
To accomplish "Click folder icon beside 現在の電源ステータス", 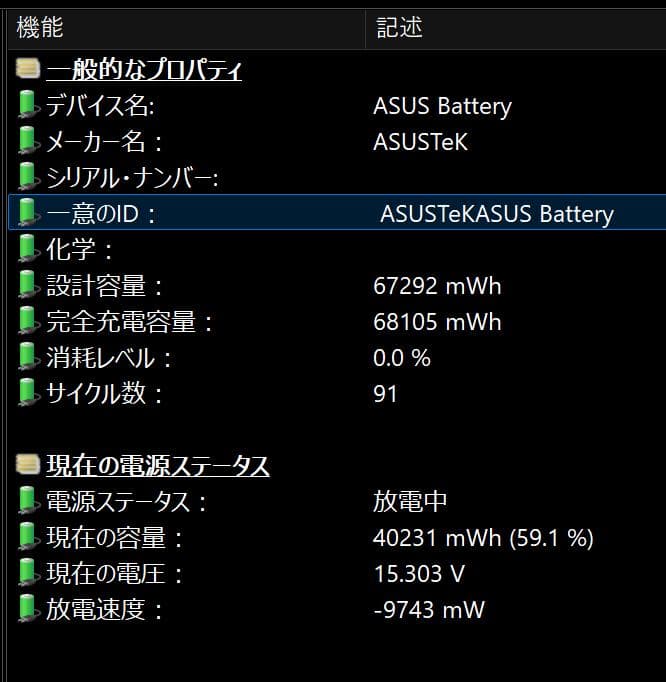I will coord(28,465).
